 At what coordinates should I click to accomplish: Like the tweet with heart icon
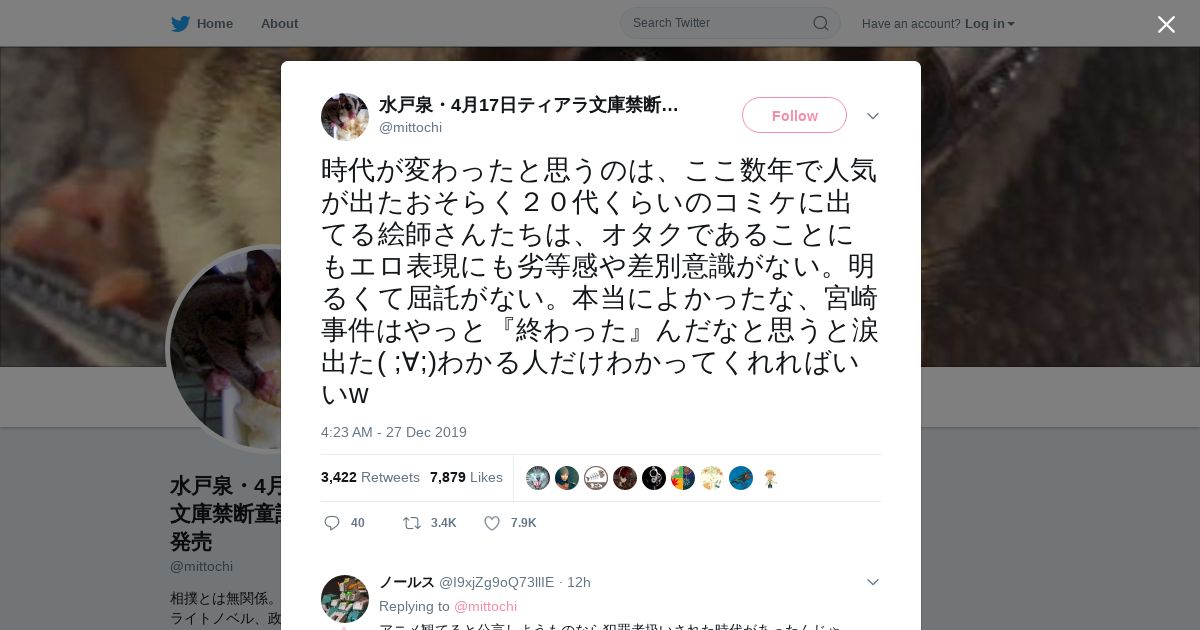(492, 523)
